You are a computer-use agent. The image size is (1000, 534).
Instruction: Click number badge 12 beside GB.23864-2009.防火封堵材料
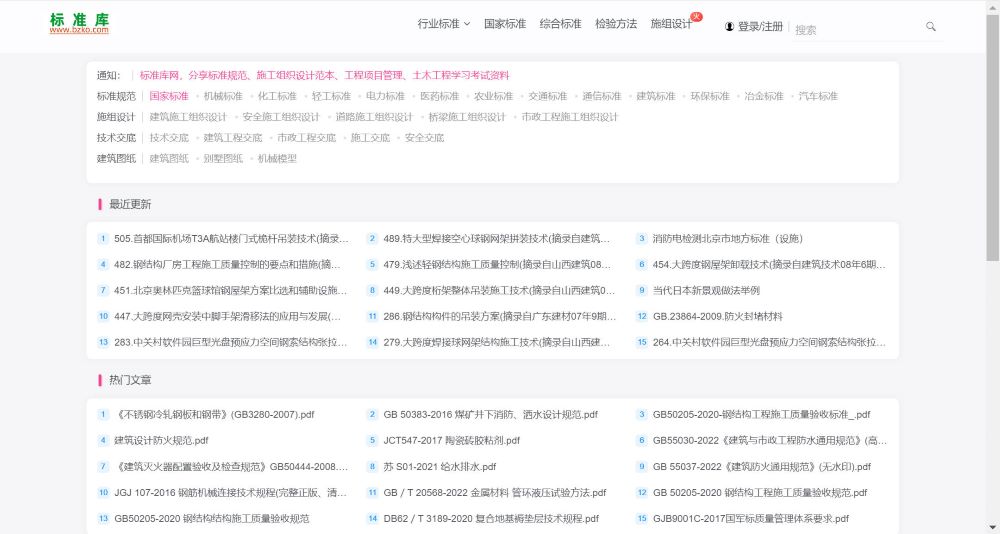pos(642,316)
